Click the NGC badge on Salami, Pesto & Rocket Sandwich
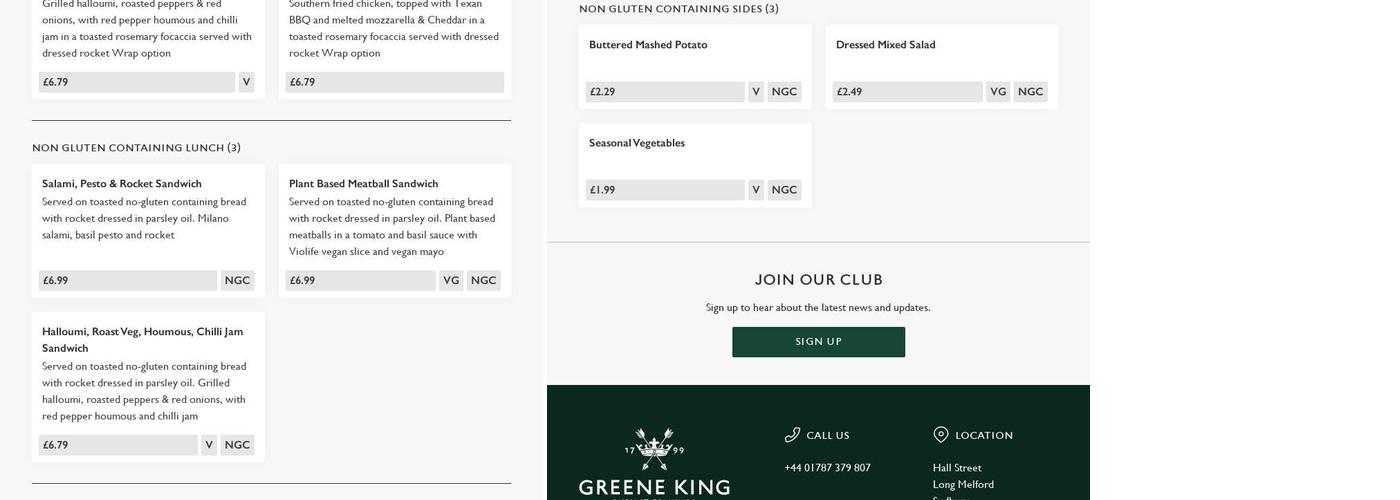 pyautogui.click(x=237, y=281)
